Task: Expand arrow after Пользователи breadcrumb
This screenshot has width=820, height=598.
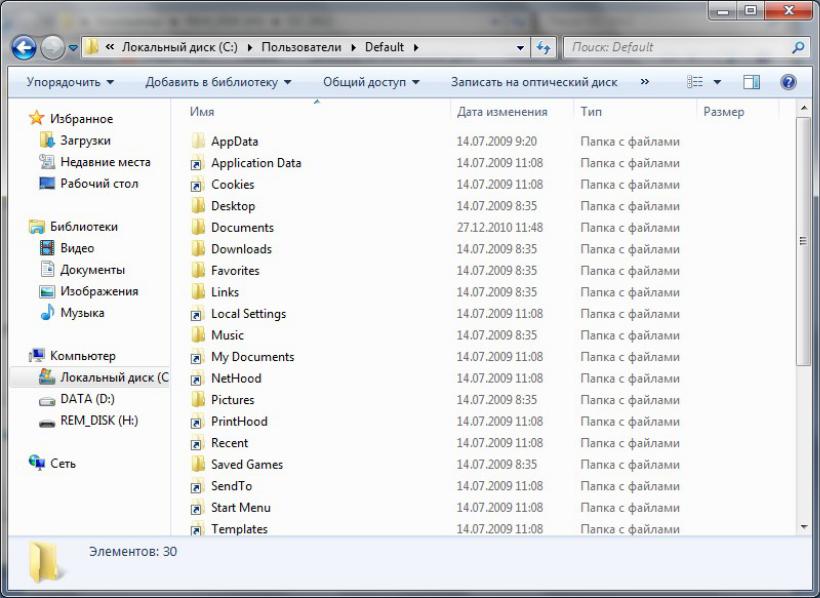Action: coord(354,48)
